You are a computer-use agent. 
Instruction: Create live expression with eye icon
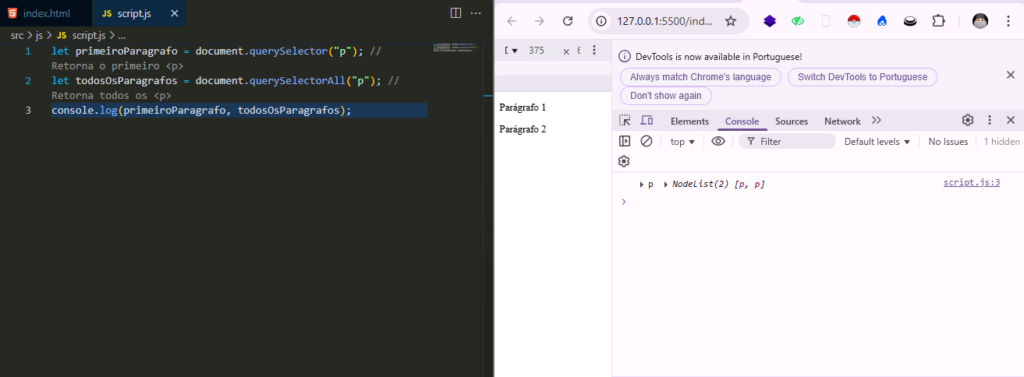coord(718,141)
